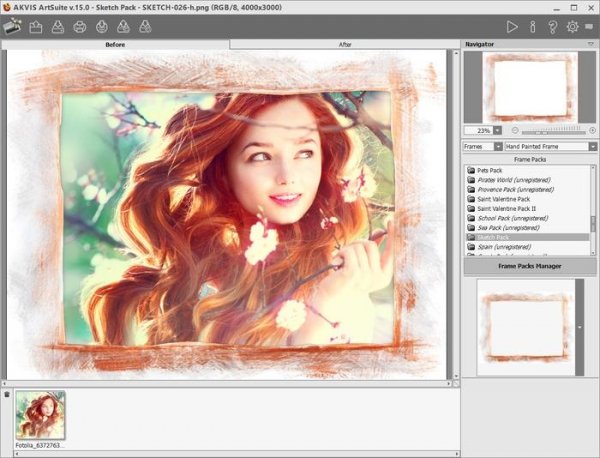Open Help with the question mark icon
Screen dimensions: 600x458
click(x=553, y=27)
